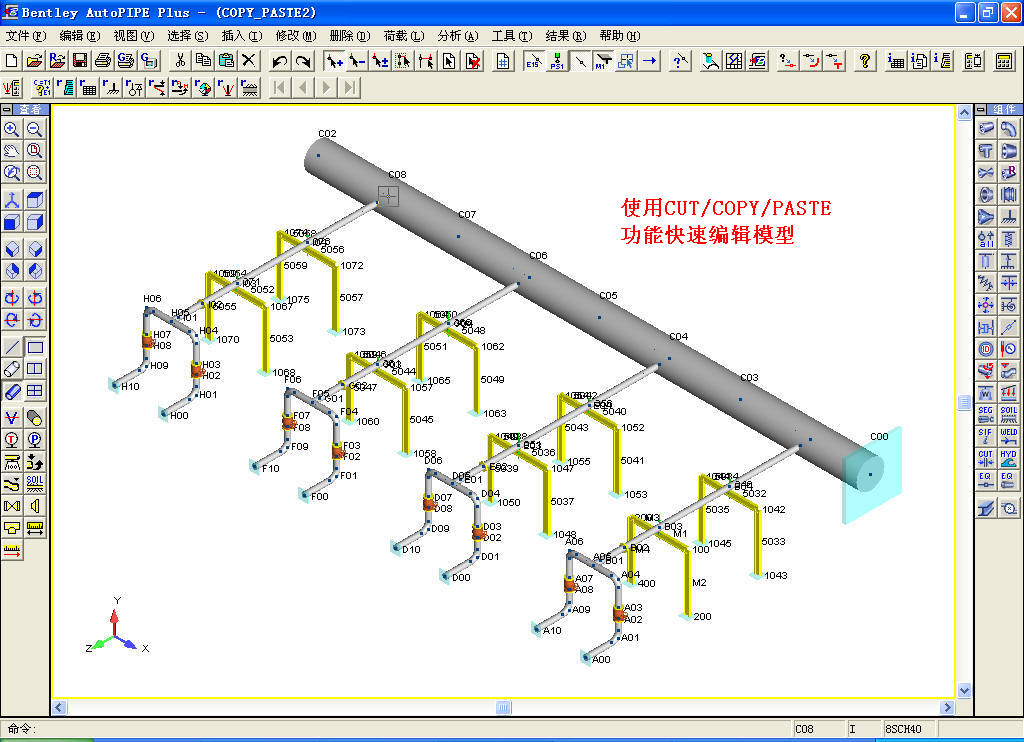Click the horizontal scrollbar thumb
Viewport: 1024px width, 742px height.
(x=503, y=707)
